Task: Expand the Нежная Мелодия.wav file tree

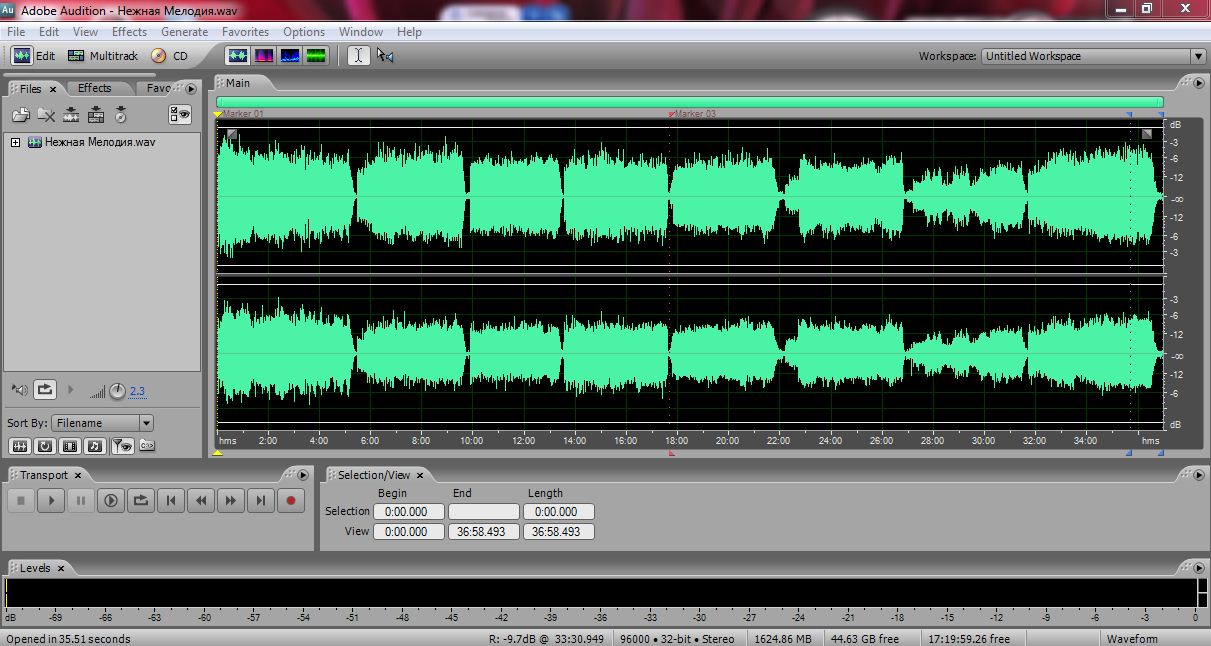Action: 16,142
